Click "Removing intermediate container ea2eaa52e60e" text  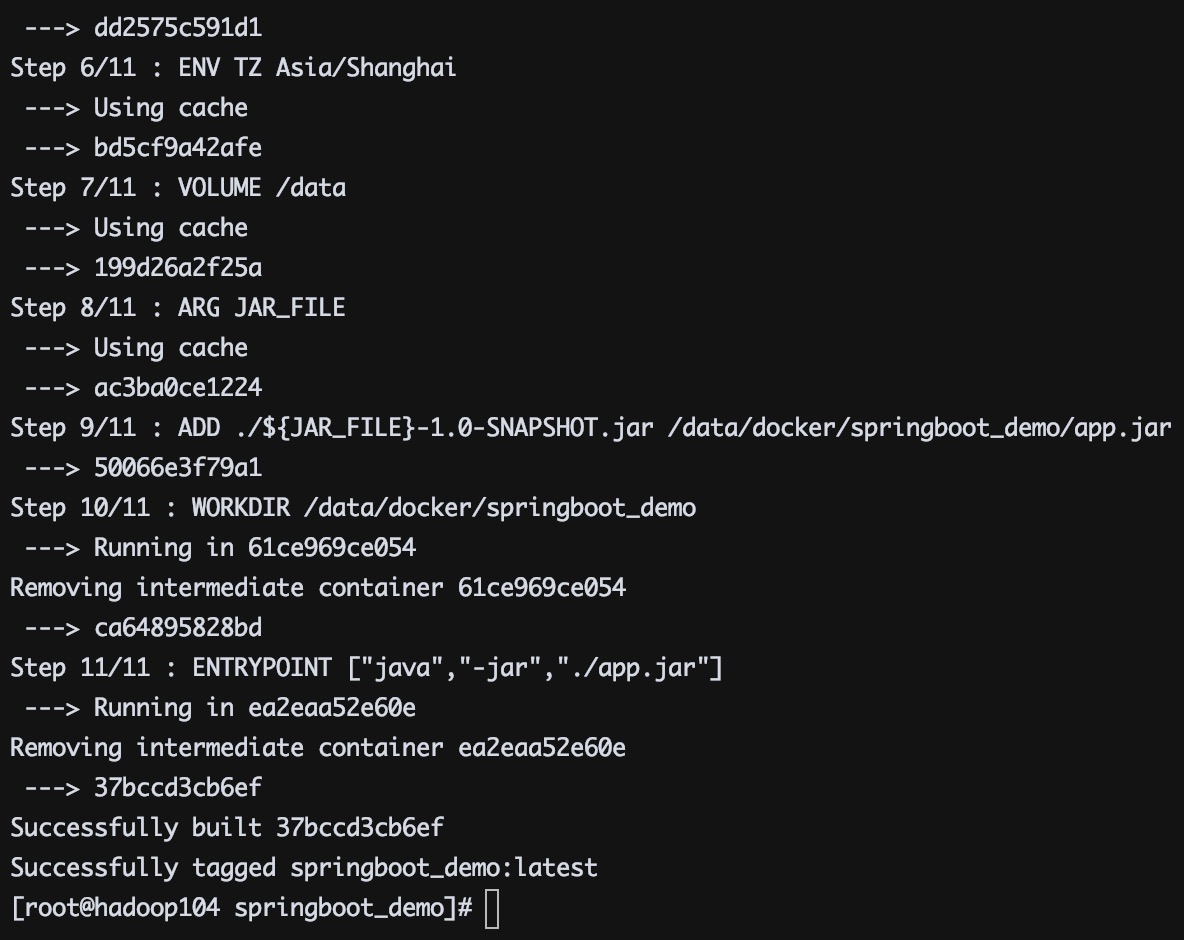(x=318, y=748)
